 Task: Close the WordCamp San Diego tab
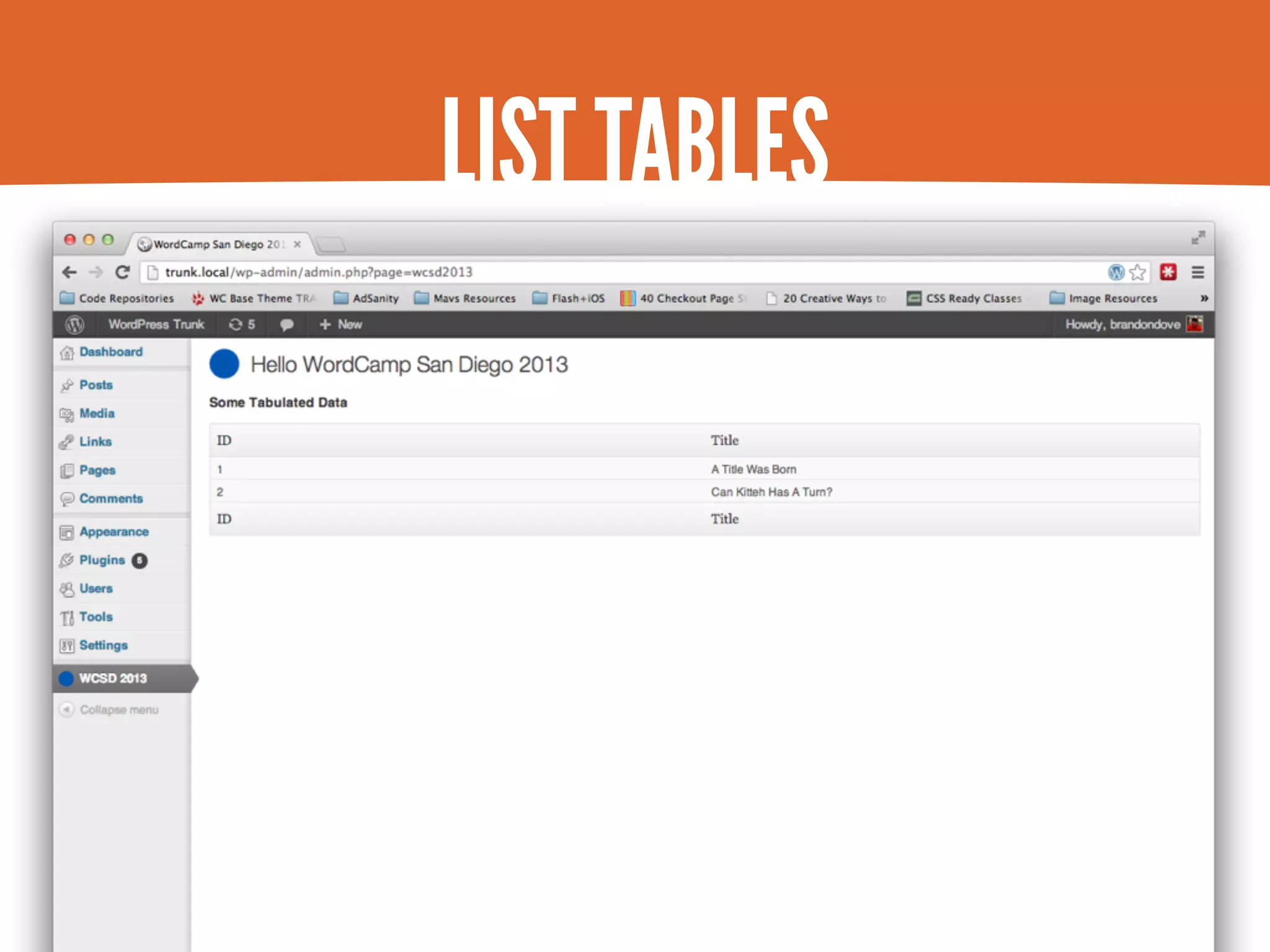(297, 244)
